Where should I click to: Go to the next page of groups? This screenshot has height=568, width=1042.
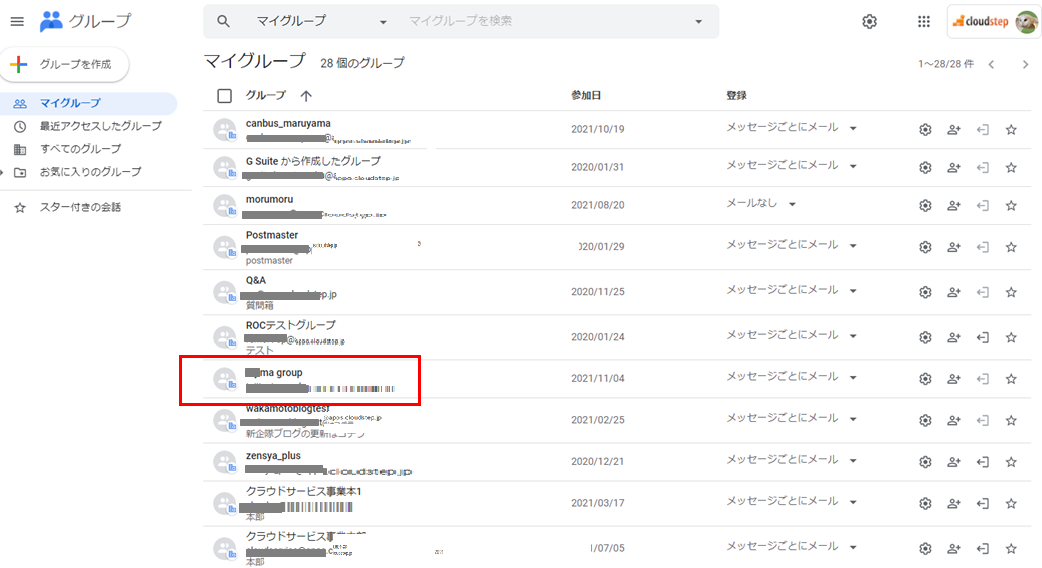pos(1025,64)
